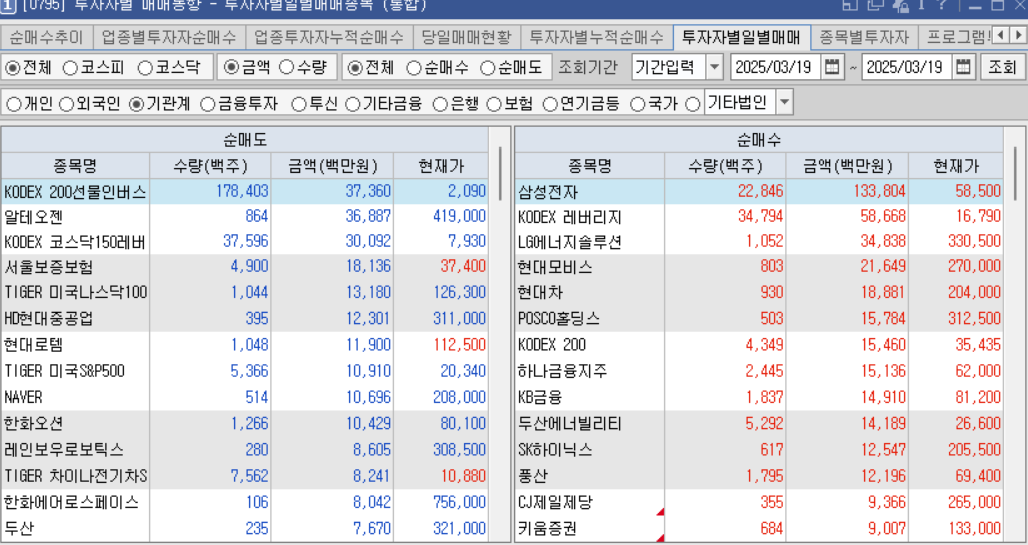Select the 보험 radio button
The image size is (1028, 545).
[x=494, y=104]
